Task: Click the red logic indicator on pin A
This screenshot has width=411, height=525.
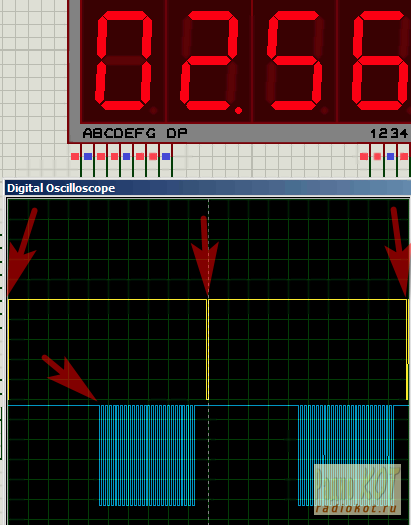Action: pyautogui.click(x=75, y=156)
